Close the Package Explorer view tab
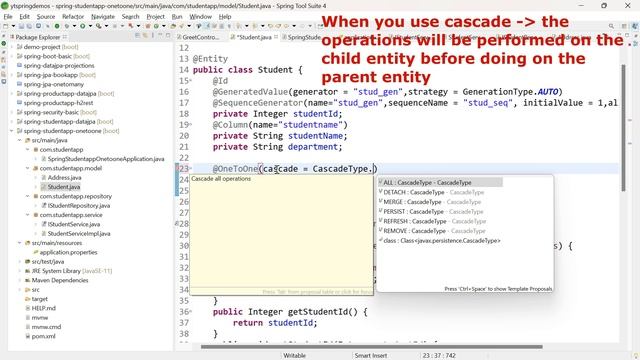This screenshot has height=360, width=640. point(64,37)
